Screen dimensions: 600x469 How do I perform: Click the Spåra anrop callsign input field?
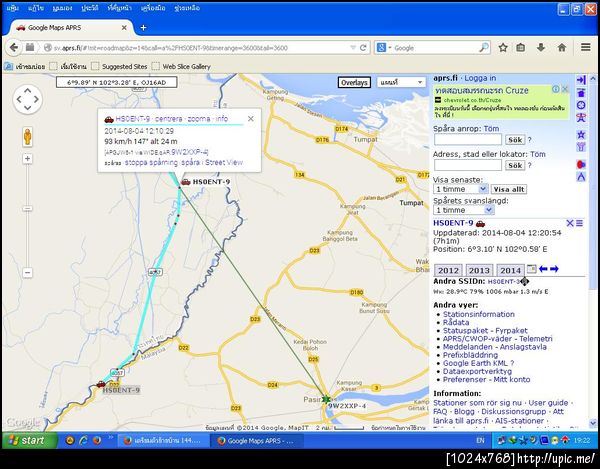tap(468, 139)
